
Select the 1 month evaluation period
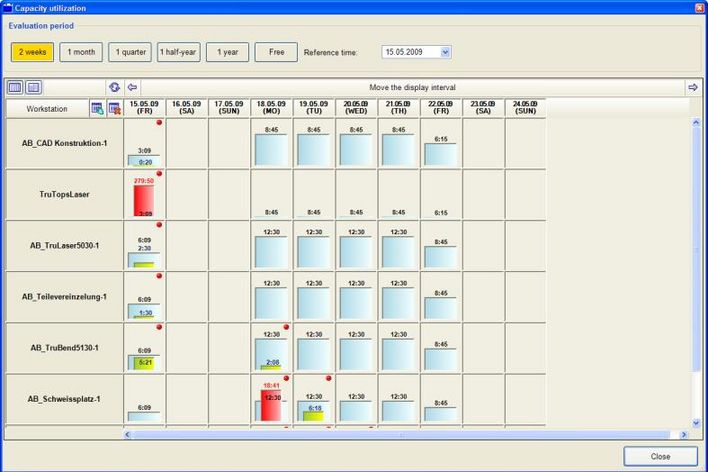81,52
